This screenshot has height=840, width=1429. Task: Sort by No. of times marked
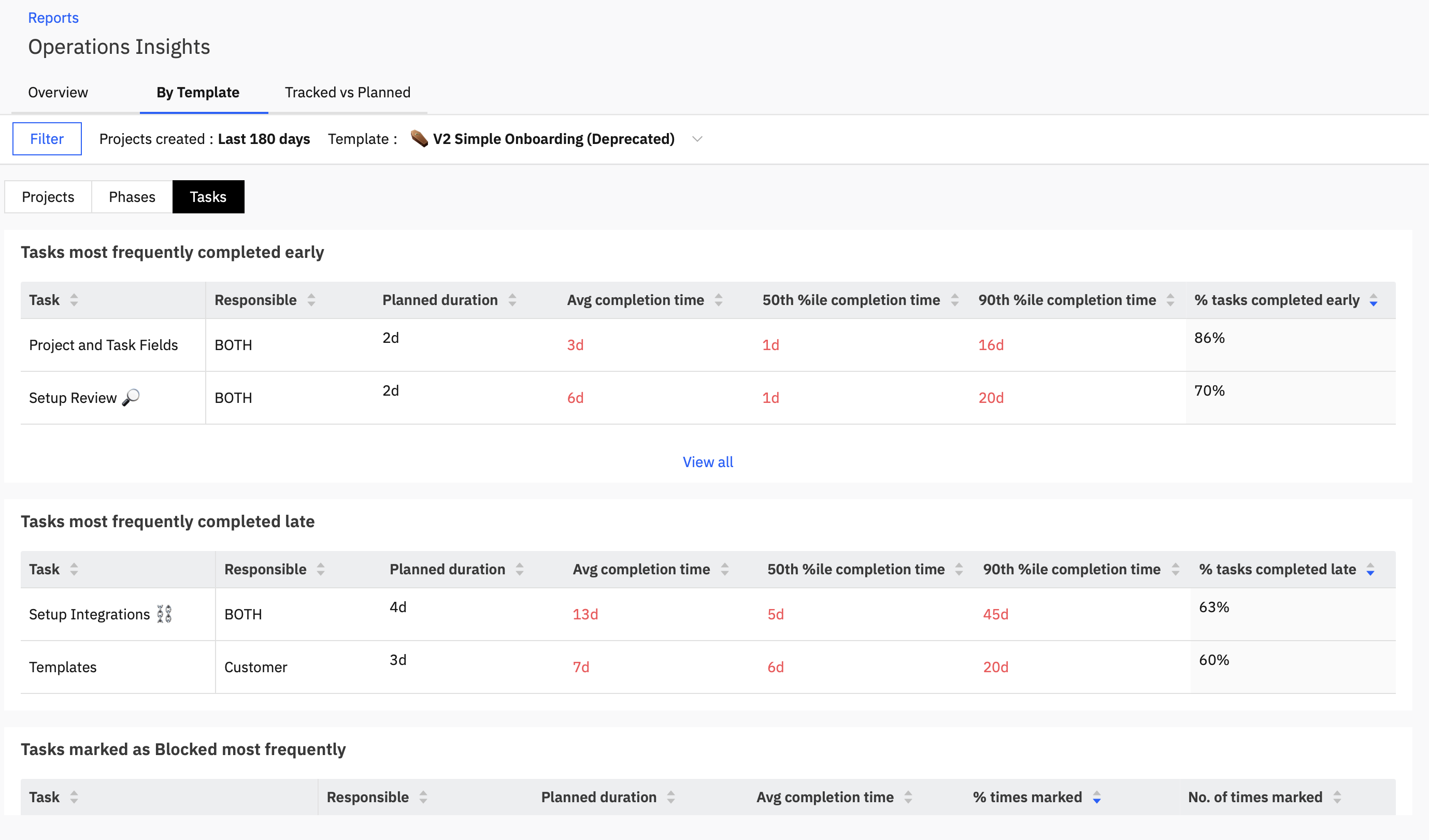click(1337, 797)
